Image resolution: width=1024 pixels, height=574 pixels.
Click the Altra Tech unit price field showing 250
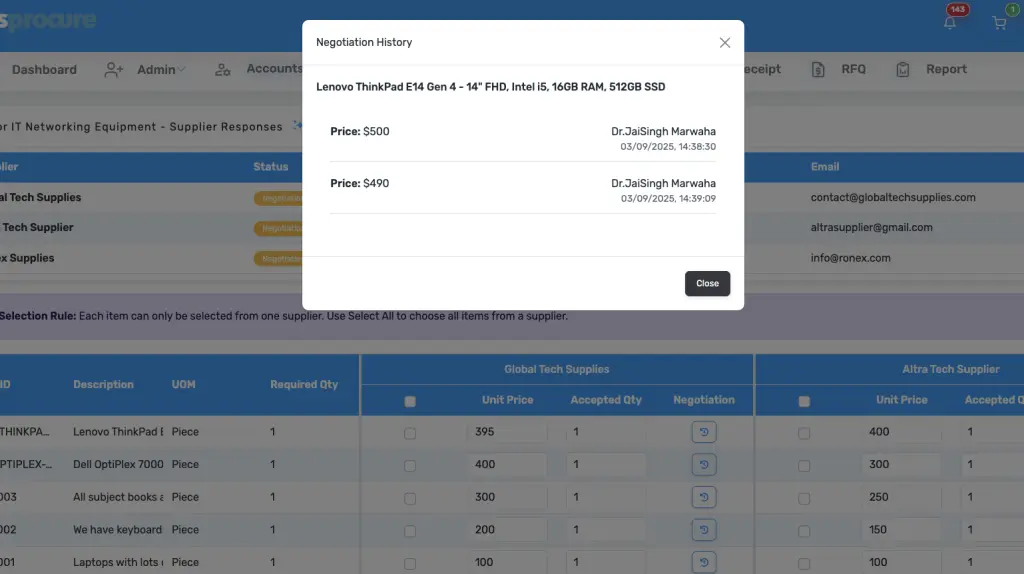[901, 497]
